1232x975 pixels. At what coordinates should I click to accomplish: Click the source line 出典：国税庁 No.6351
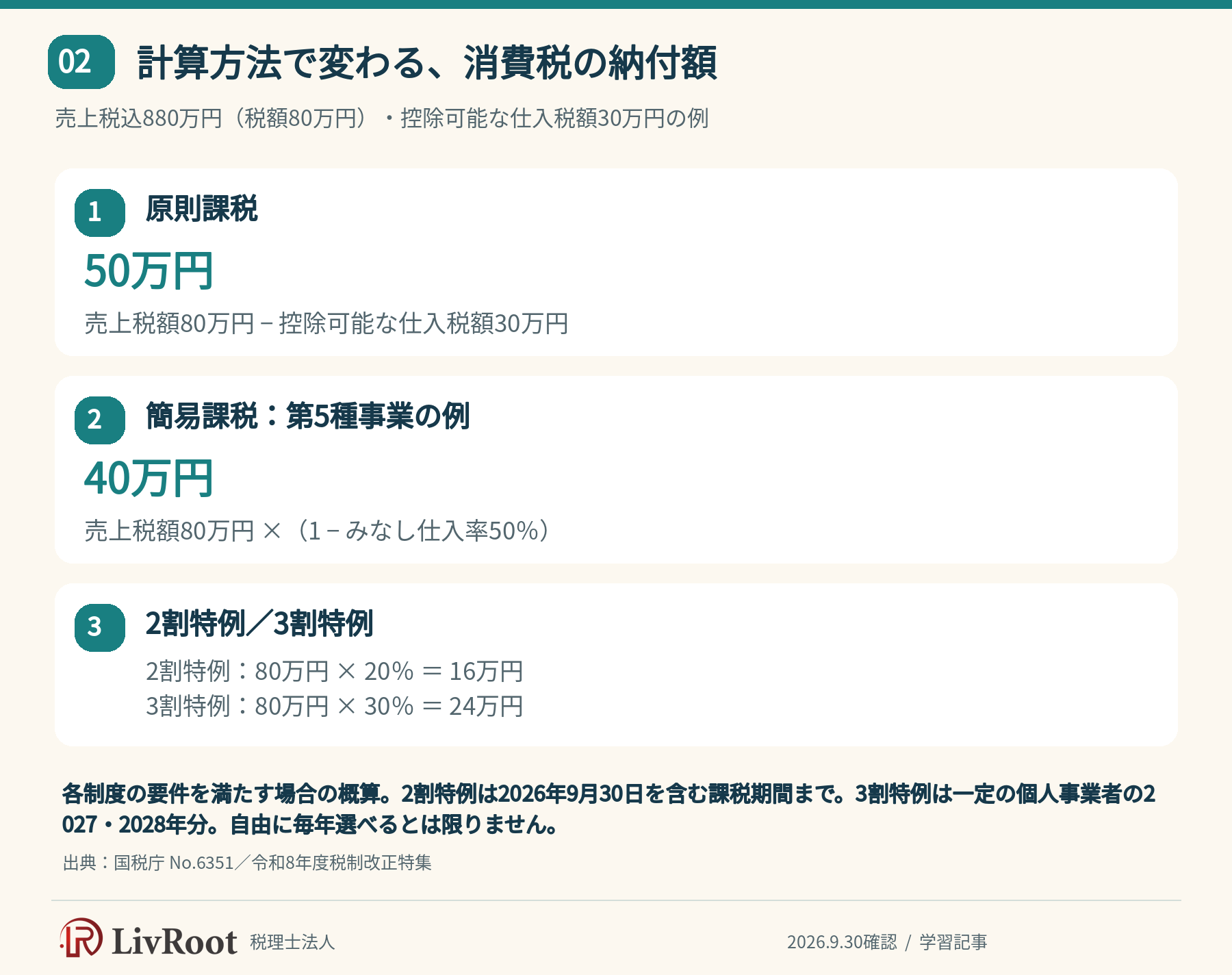click(x=247, y=862)
